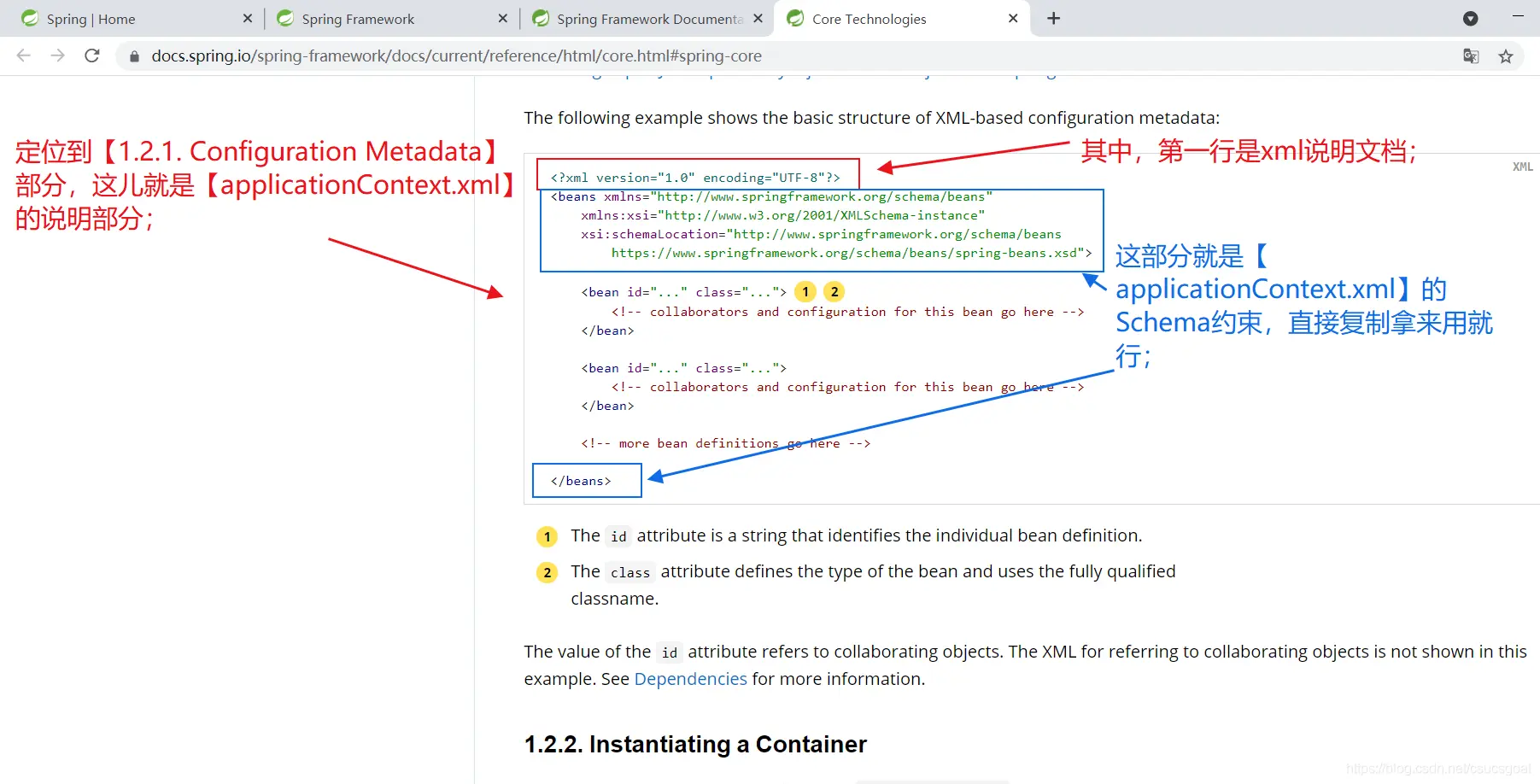The height and width of the screenshot is (784, 1540).
Task: Click the browser back arrow
Action: click(24, 56)
